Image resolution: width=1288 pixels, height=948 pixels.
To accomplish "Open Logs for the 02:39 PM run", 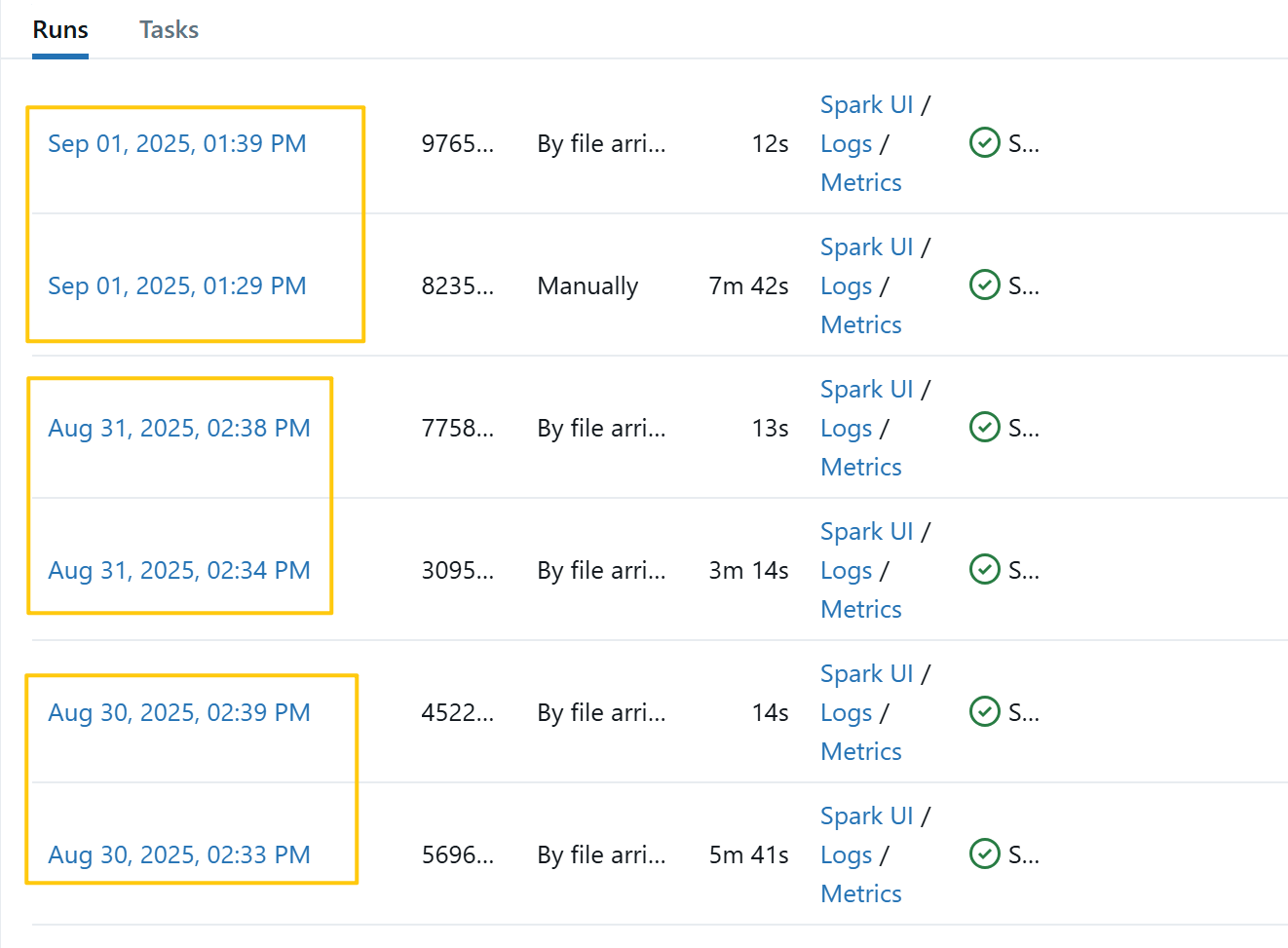I will (846, 713).
